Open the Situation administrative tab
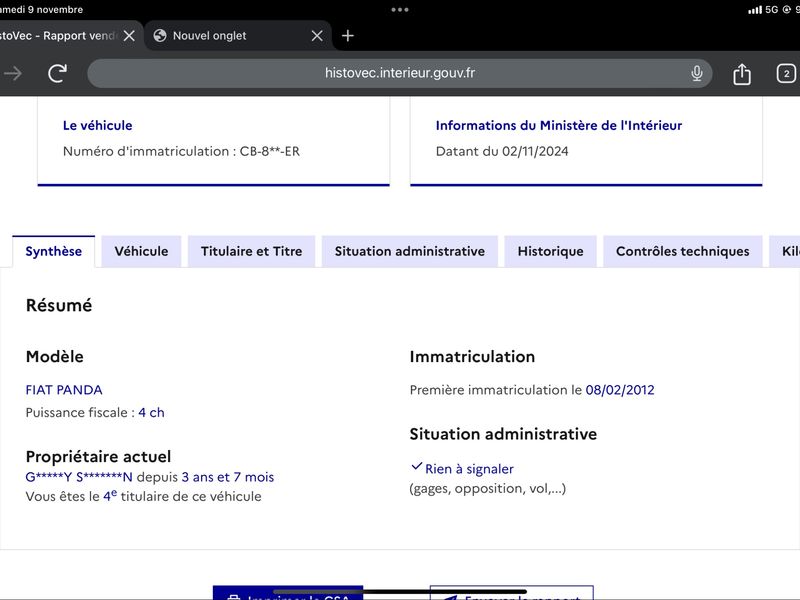The image size is (800, 600). pos(410,252)
